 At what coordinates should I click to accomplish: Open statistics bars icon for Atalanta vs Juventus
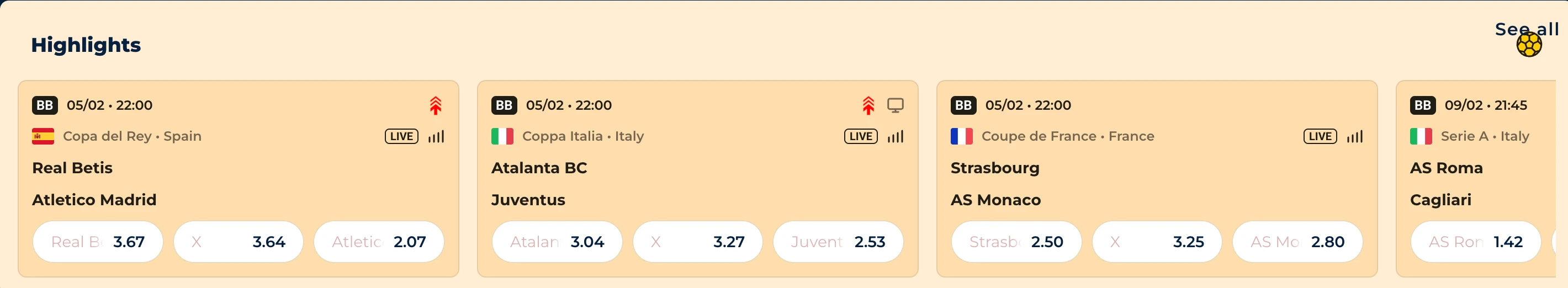[x=895, y=136]
